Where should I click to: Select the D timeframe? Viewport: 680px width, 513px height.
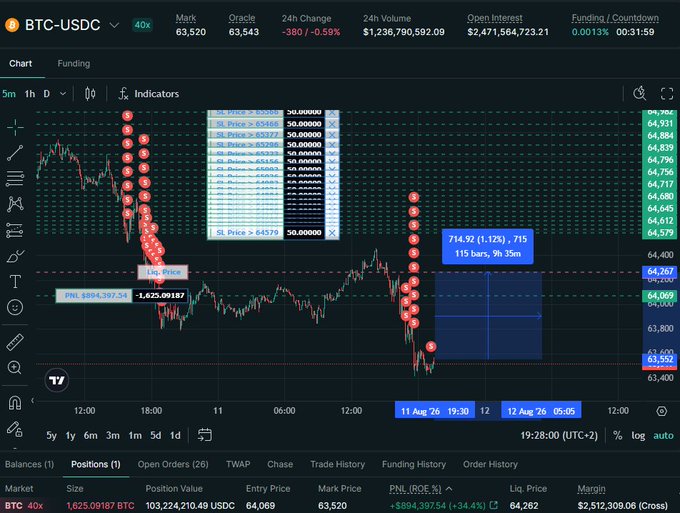pyautogui.click(x=46, y=94)
